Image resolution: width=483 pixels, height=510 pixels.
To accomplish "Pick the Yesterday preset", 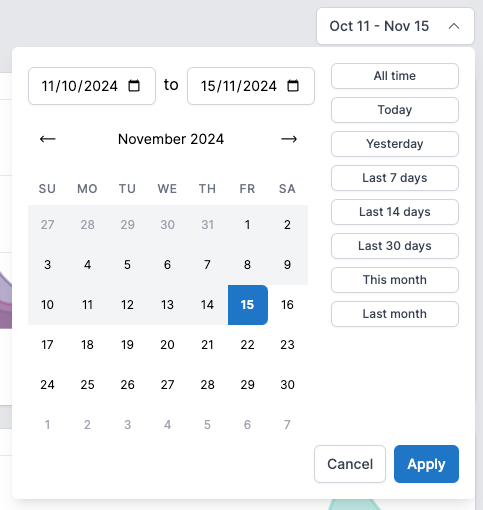I will point(395,144).
